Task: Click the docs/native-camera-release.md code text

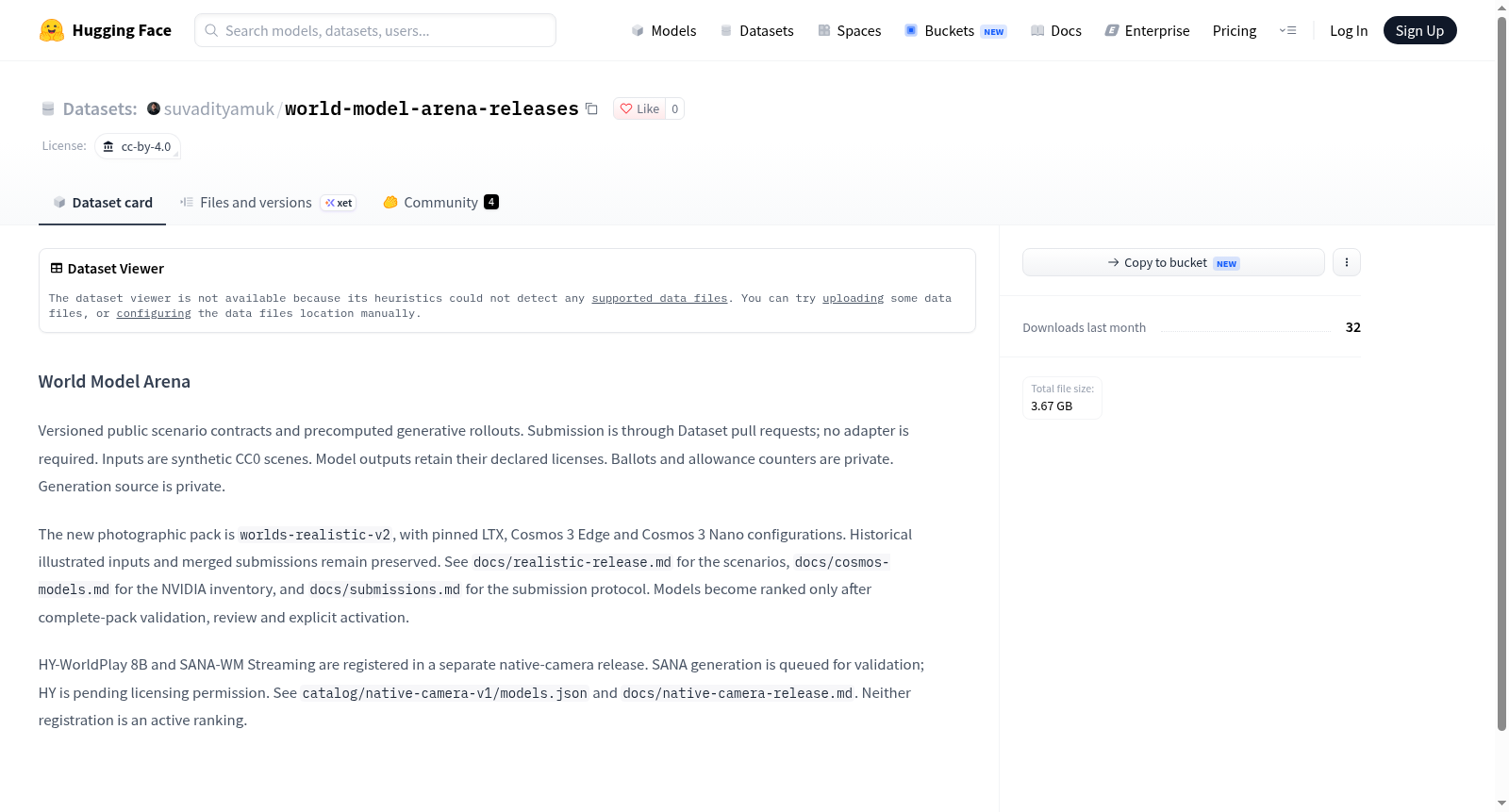Action: click(738, 693)
